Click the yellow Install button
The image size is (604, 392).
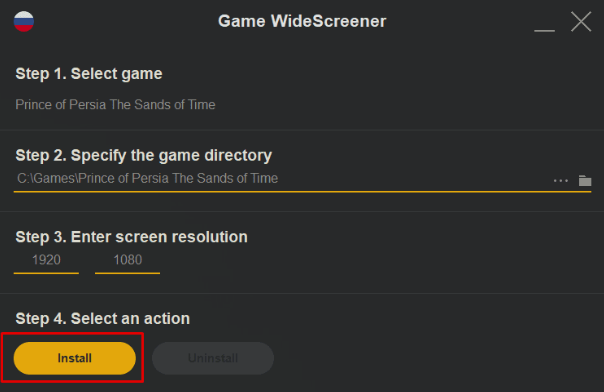(x=75, y=358)
